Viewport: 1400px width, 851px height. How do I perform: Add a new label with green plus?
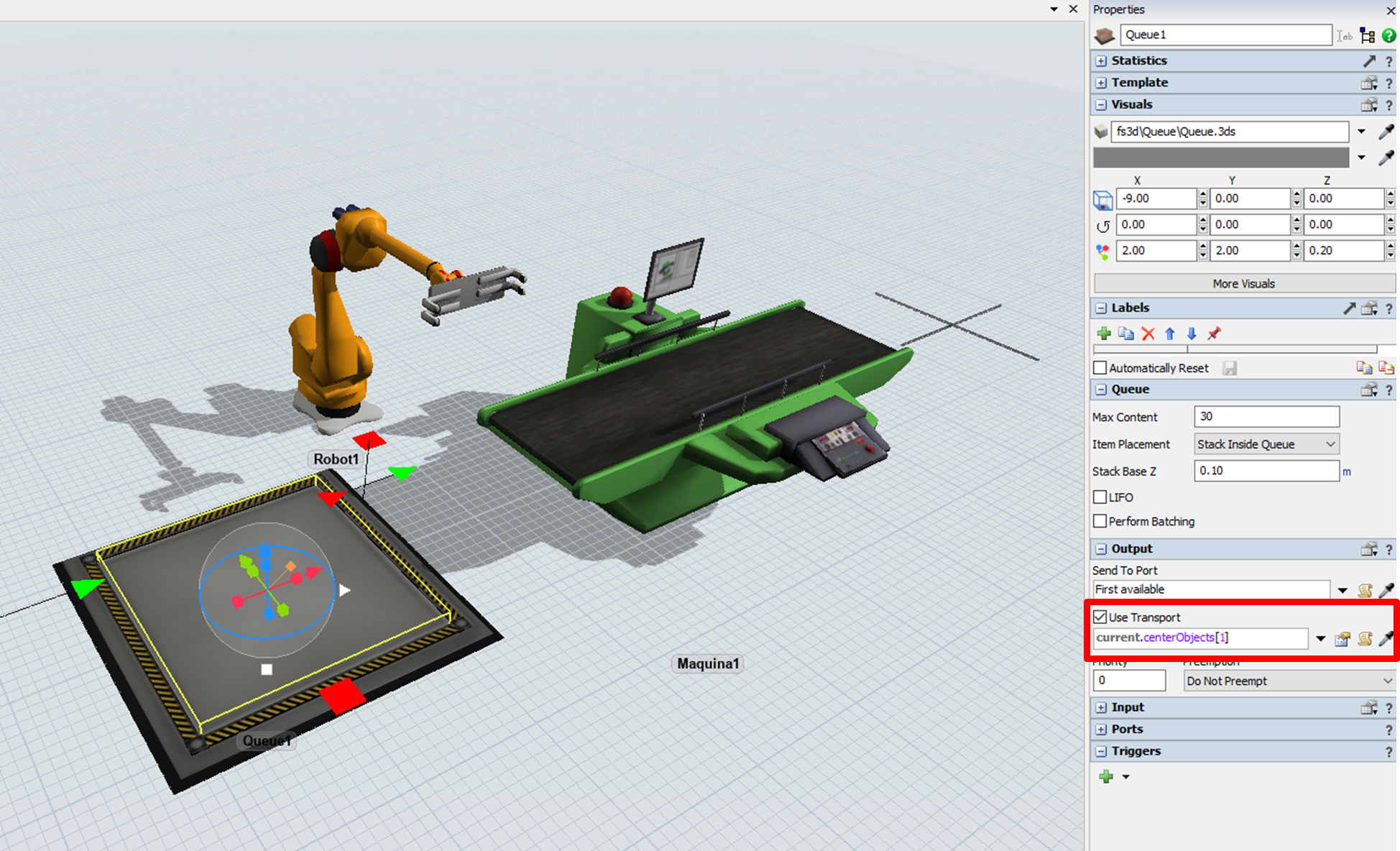tap(1104, 333)
